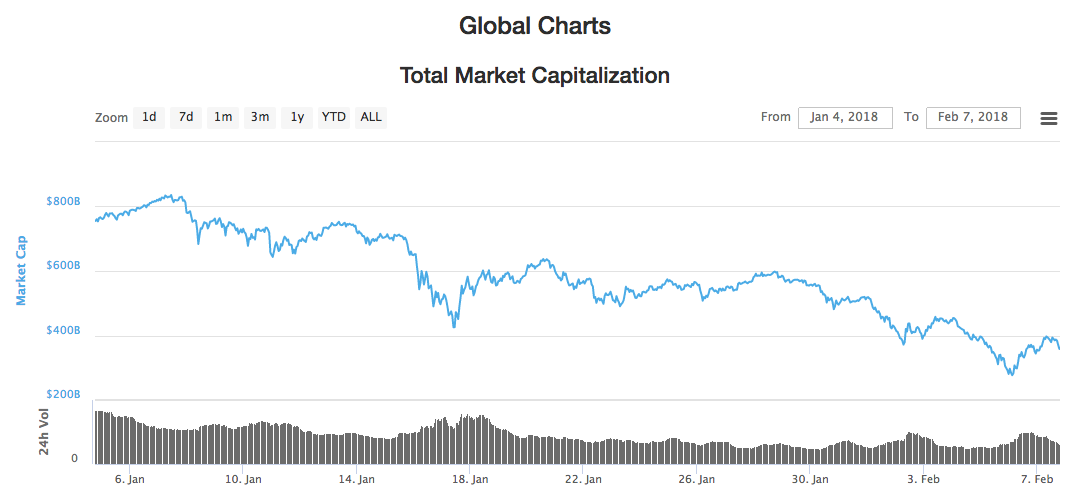Viewport: 1072px width, 489px height.
Task: Show ALL historical data
Action: pyautogui.click(x=371, y=117)
